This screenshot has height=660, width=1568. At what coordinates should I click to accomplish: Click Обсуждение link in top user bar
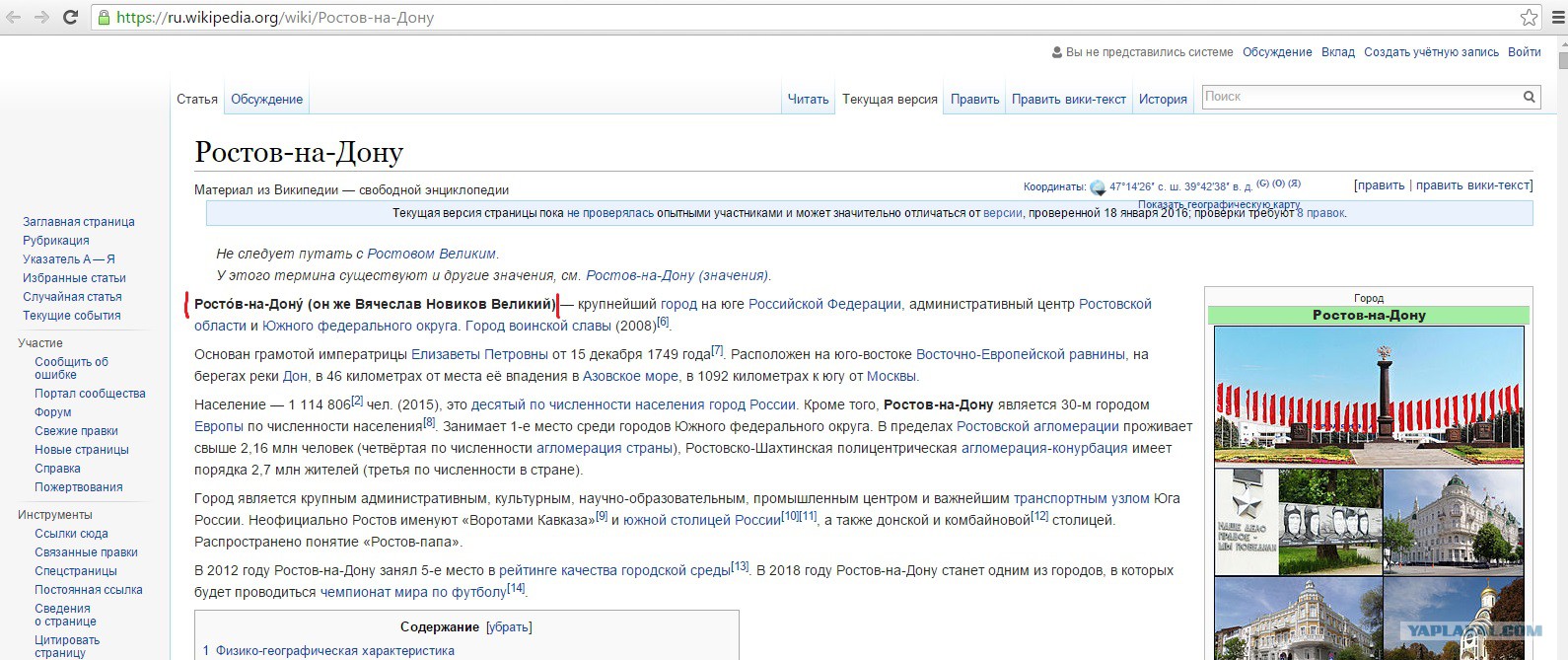pyautogui.click(x=1277, y=52)
